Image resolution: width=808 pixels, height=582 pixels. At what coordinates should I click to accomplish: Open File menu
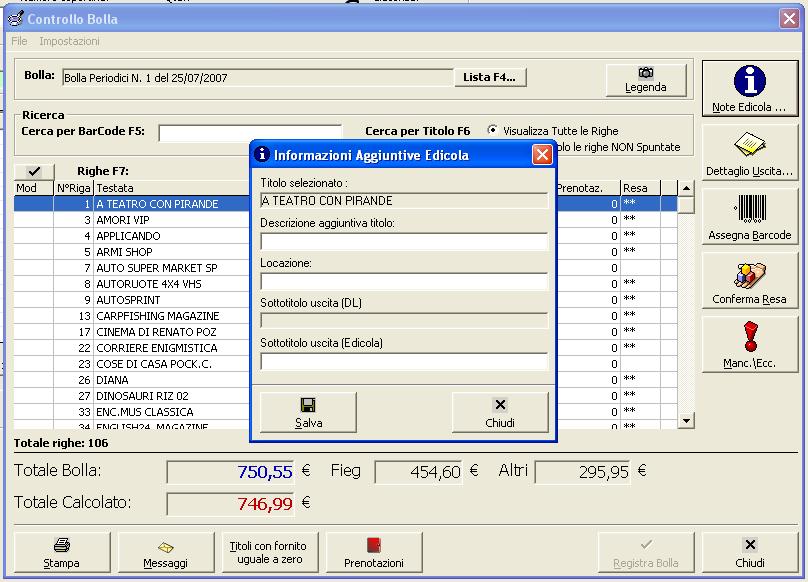[x=19, y=41]
